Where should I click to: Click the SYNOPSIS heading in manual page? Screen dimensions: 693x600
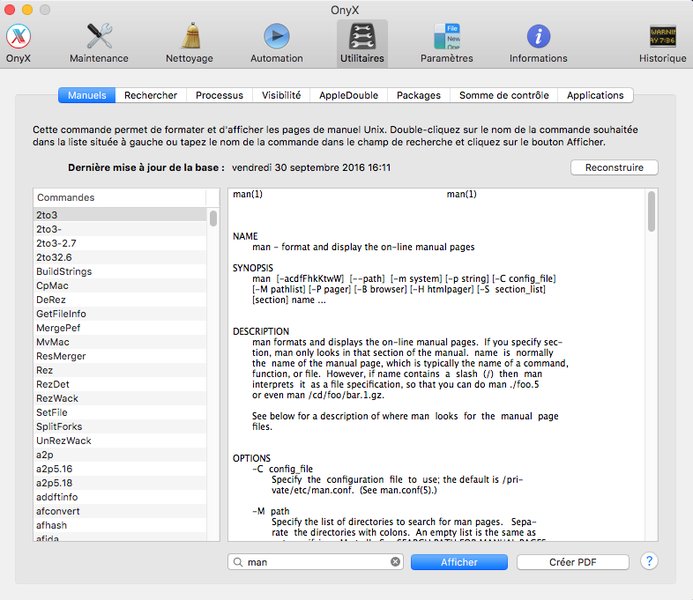coord(253,268)
